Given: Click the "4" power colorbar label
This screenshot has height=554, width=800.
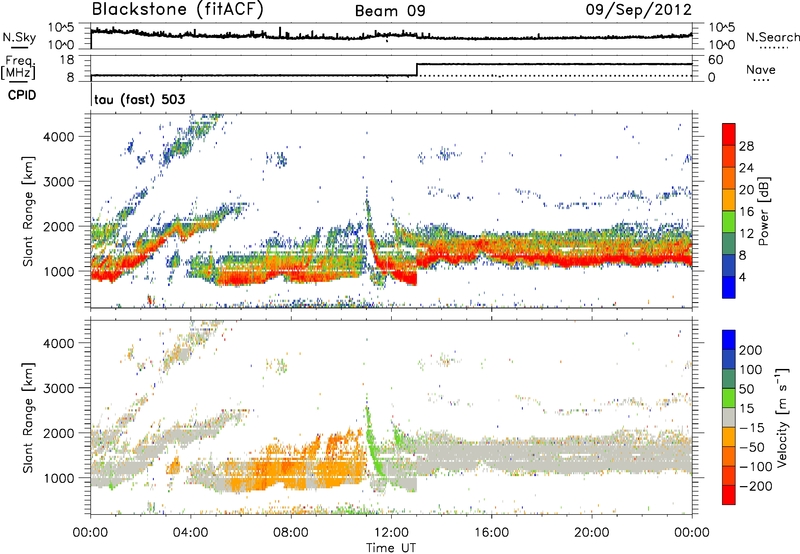Looking at the screenshot, I should [742, 278].
